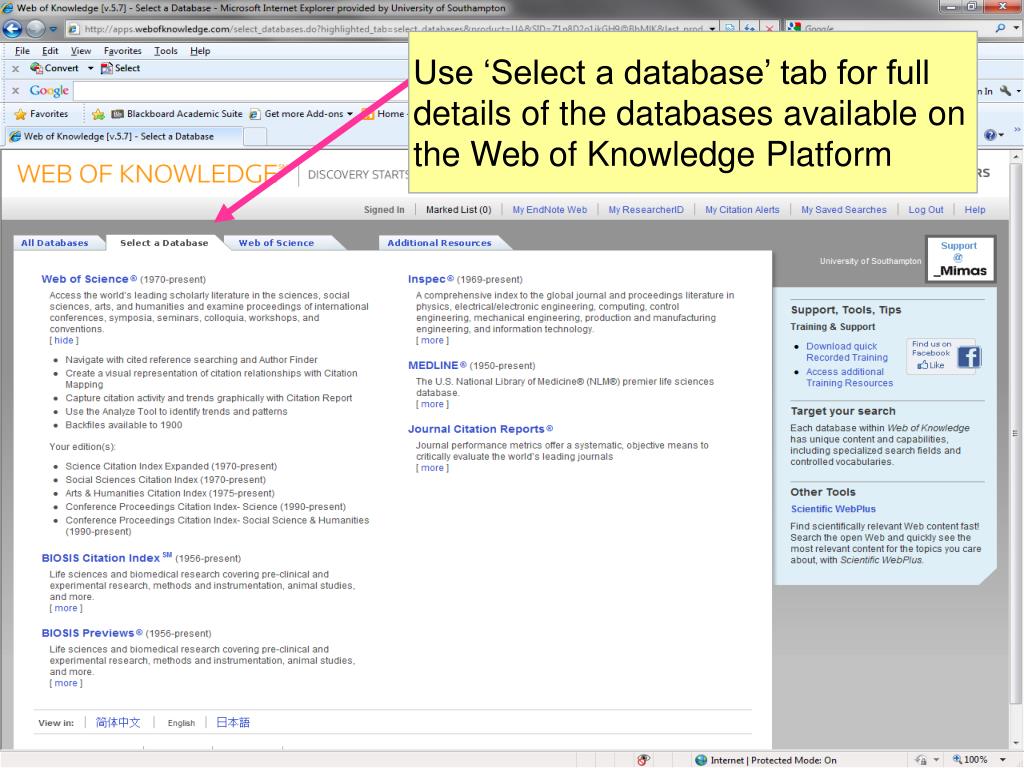Click the privacy report eye icon in status bar
Image resolution: width=1024 pixels, height=768 pixels.
(x=644, y=760)
